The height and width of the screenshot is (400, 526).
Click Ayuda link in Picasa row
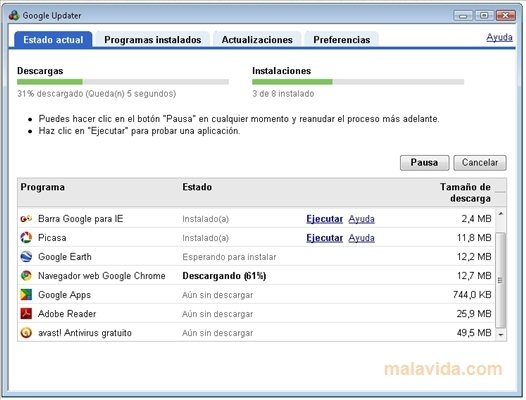pyautogui.click(x=361, y=238)
